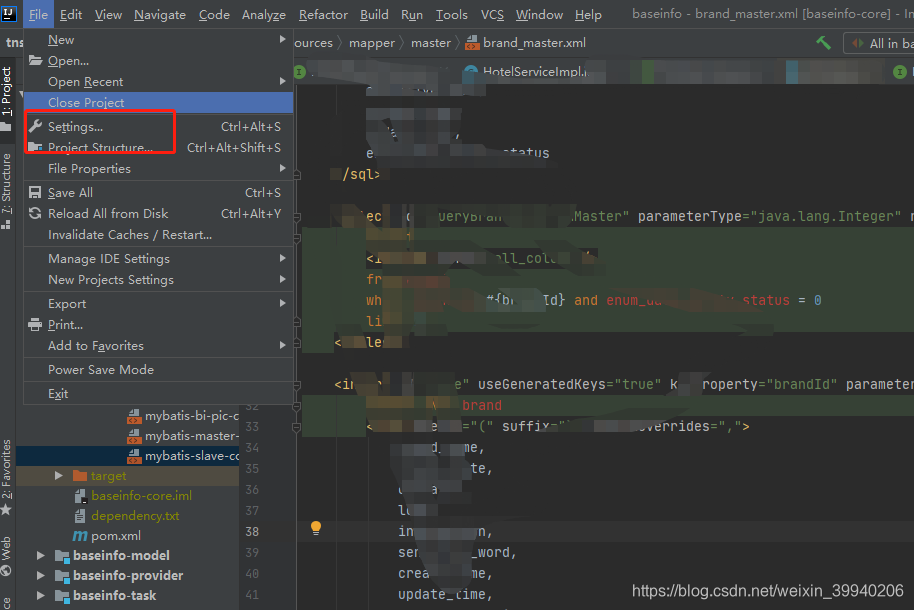914x610 pixels.
Task: Choose Exit from the File menu
Action: pyautogui.click(x=158, y=394)
